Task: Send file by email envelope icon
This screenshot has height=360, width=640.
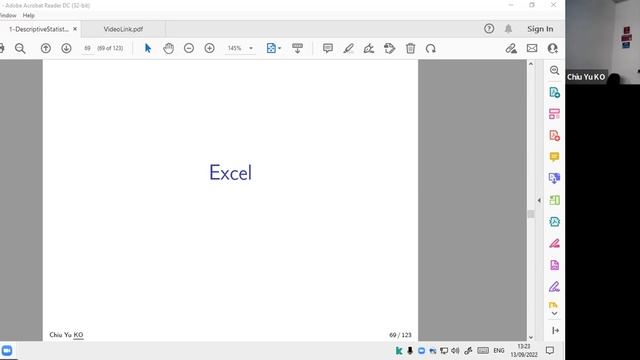Action: [x=532, y=48]
